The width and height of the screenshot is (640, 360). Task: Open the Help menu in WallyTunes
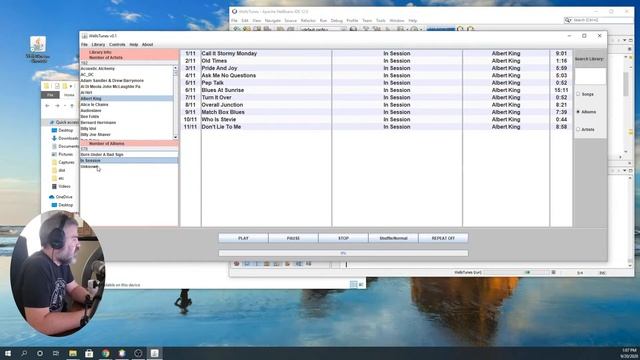click(133, 44)
